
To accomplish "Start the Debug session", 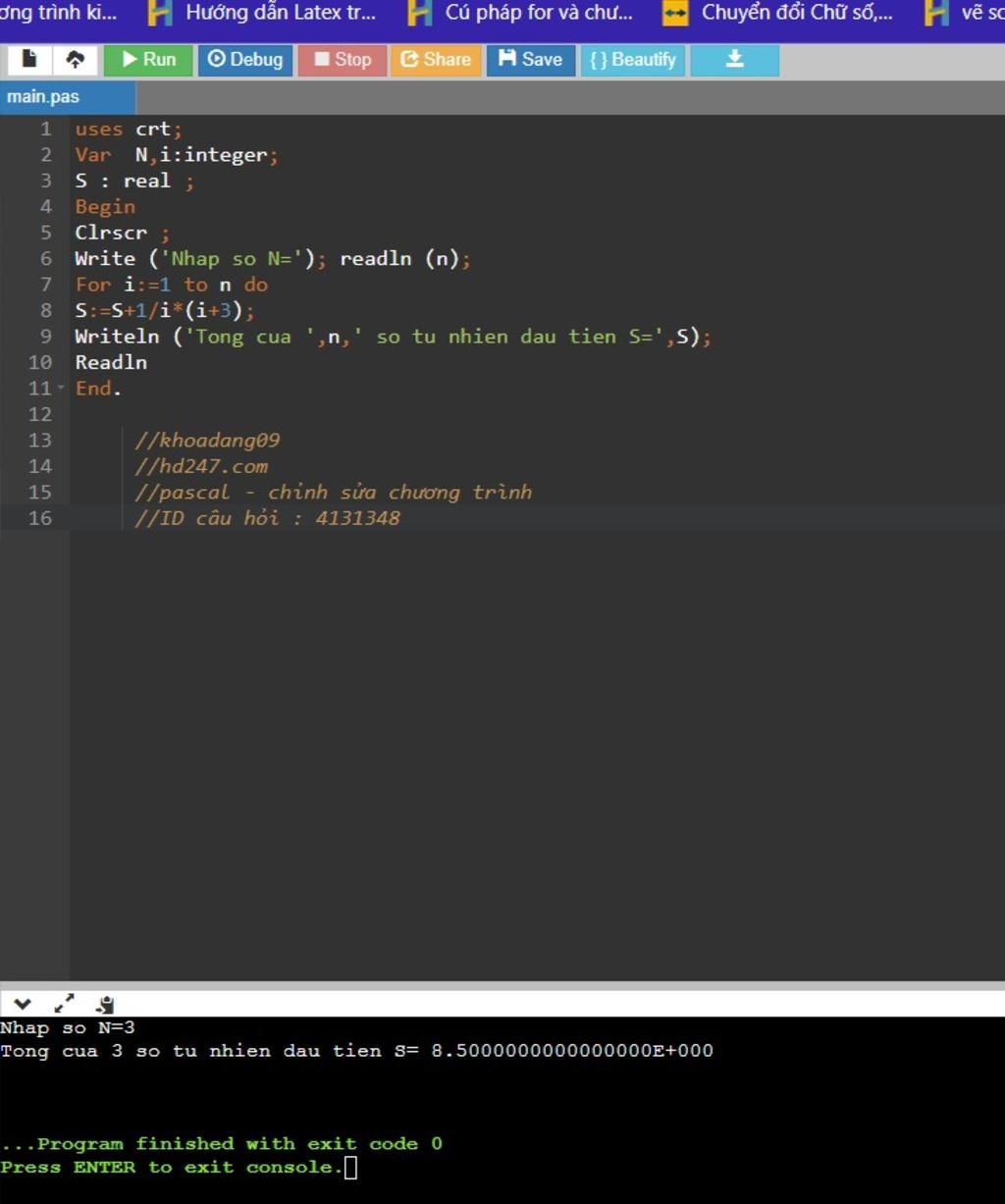I will tap(245, 60).
